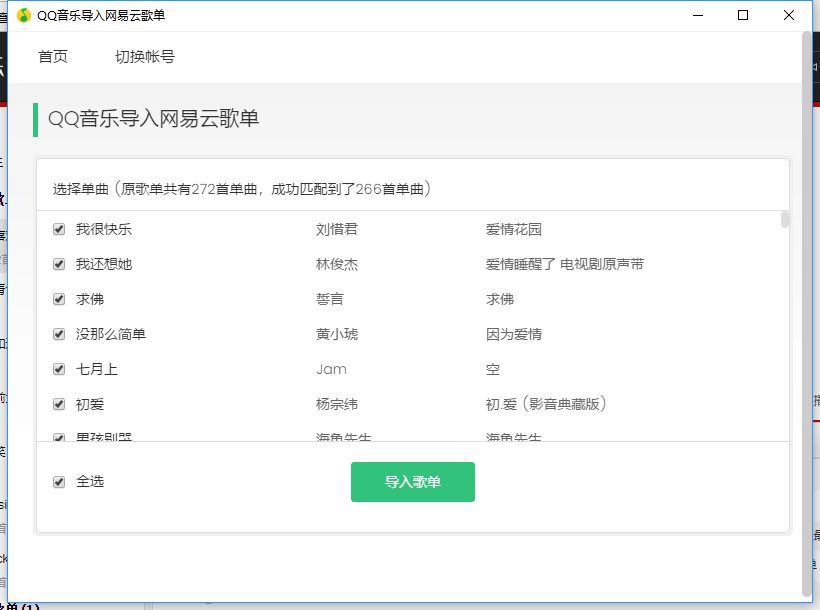This screenshot has width=820, height=610.
Task: Click artist name 杨宗纬
Action: pos(337,404)
